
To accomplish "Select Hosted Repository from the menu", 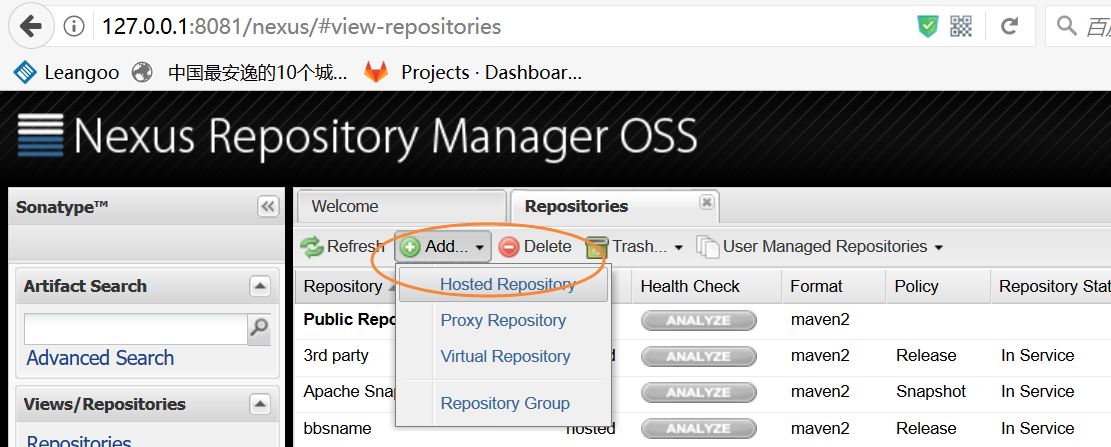I will tap(507, 285).
